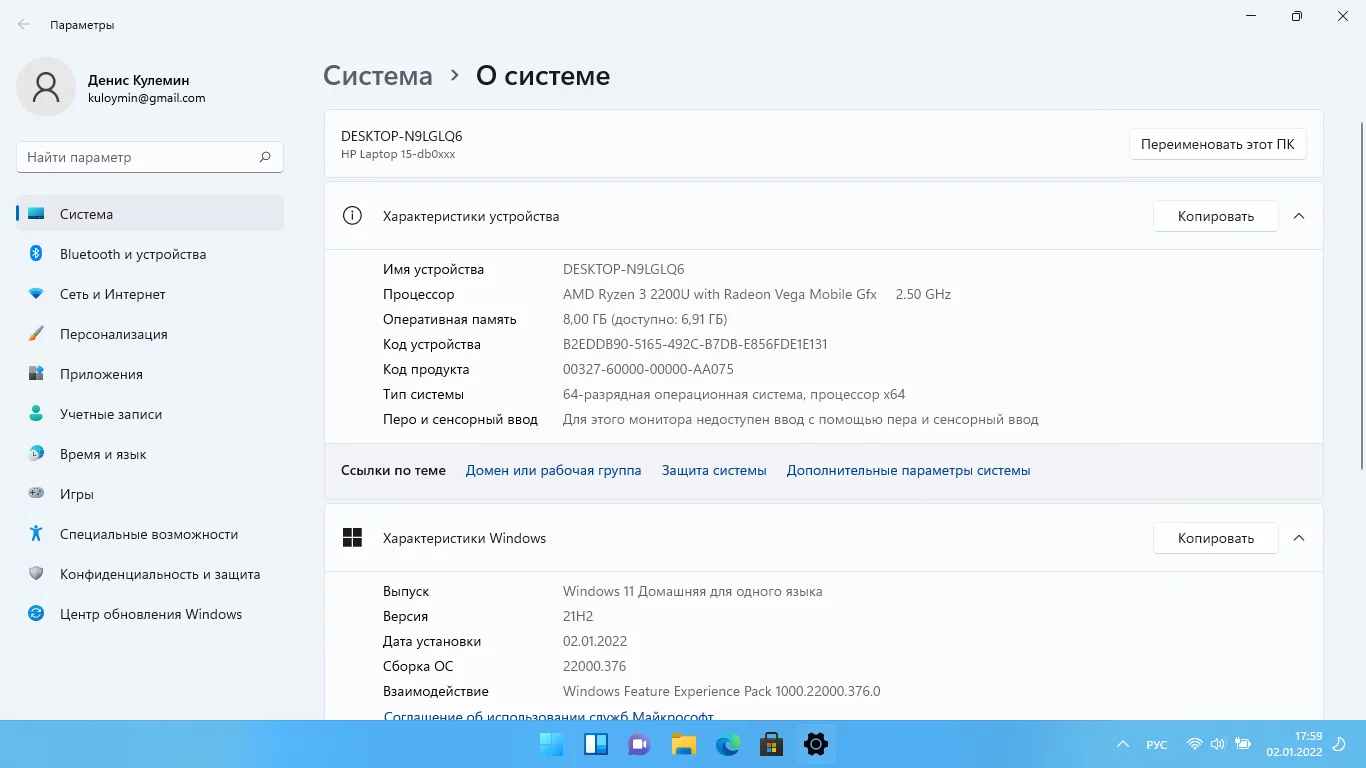Open the Домен или рабочая группа link
The width and height of the screenshot is (1366, 768).
tap(554, 470)
